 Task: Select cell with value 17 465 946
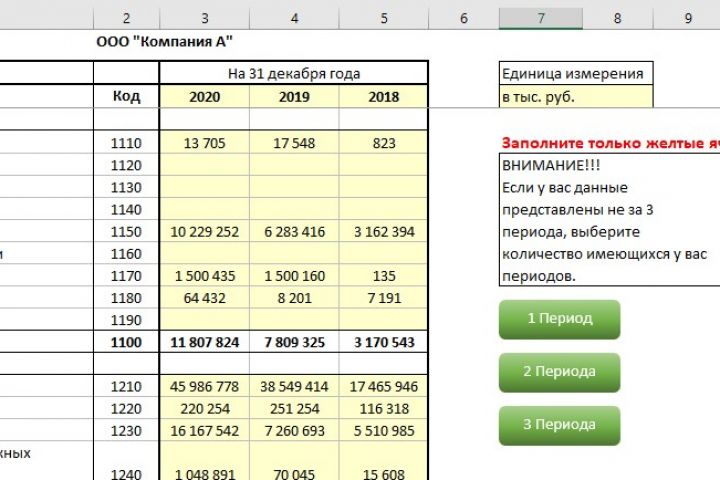pyautogui.click(x=384, y=386)
